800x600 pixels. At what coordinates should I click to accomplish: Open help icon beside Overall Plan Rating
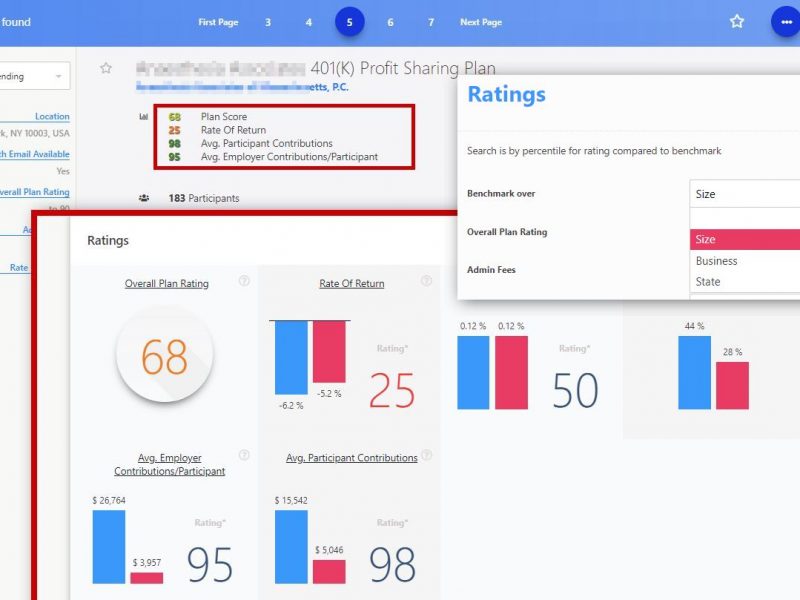244,282
